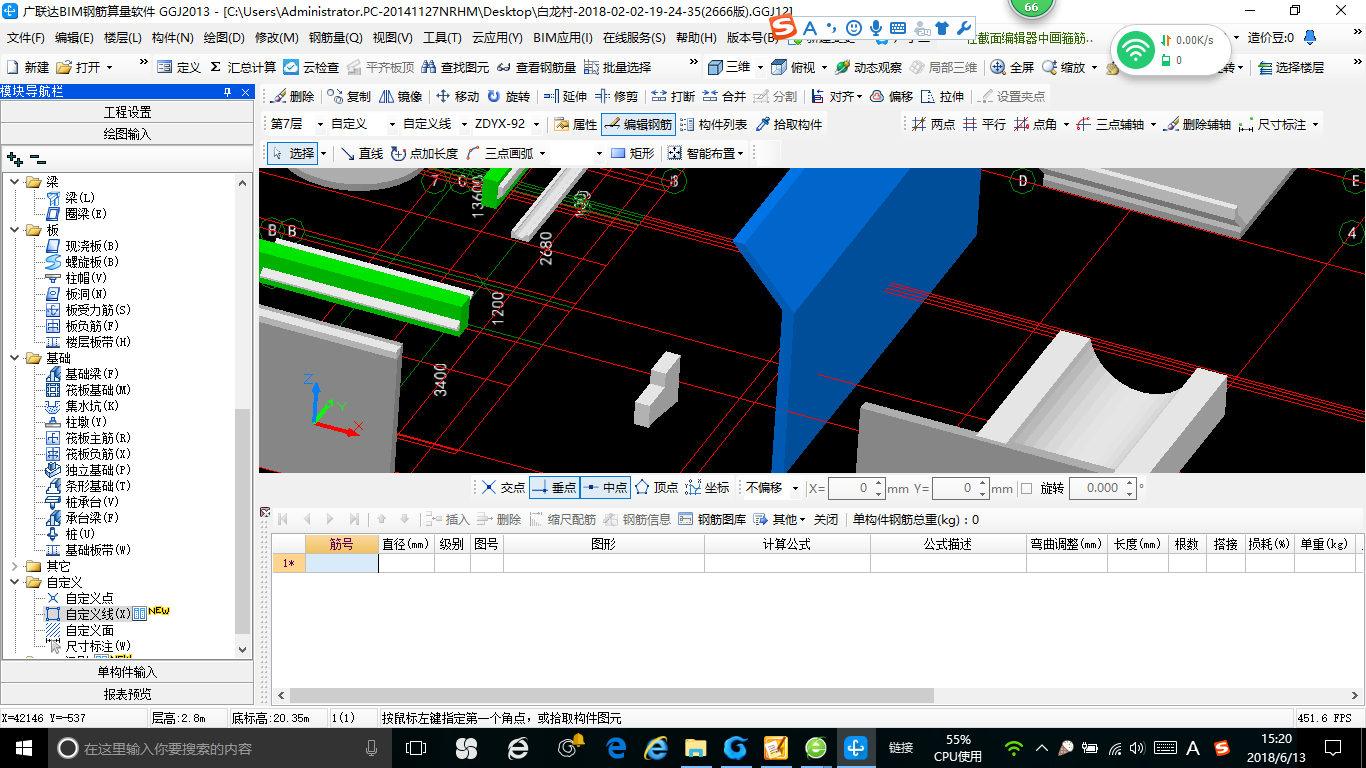Open 构件列表 component list

pos(713,125)
